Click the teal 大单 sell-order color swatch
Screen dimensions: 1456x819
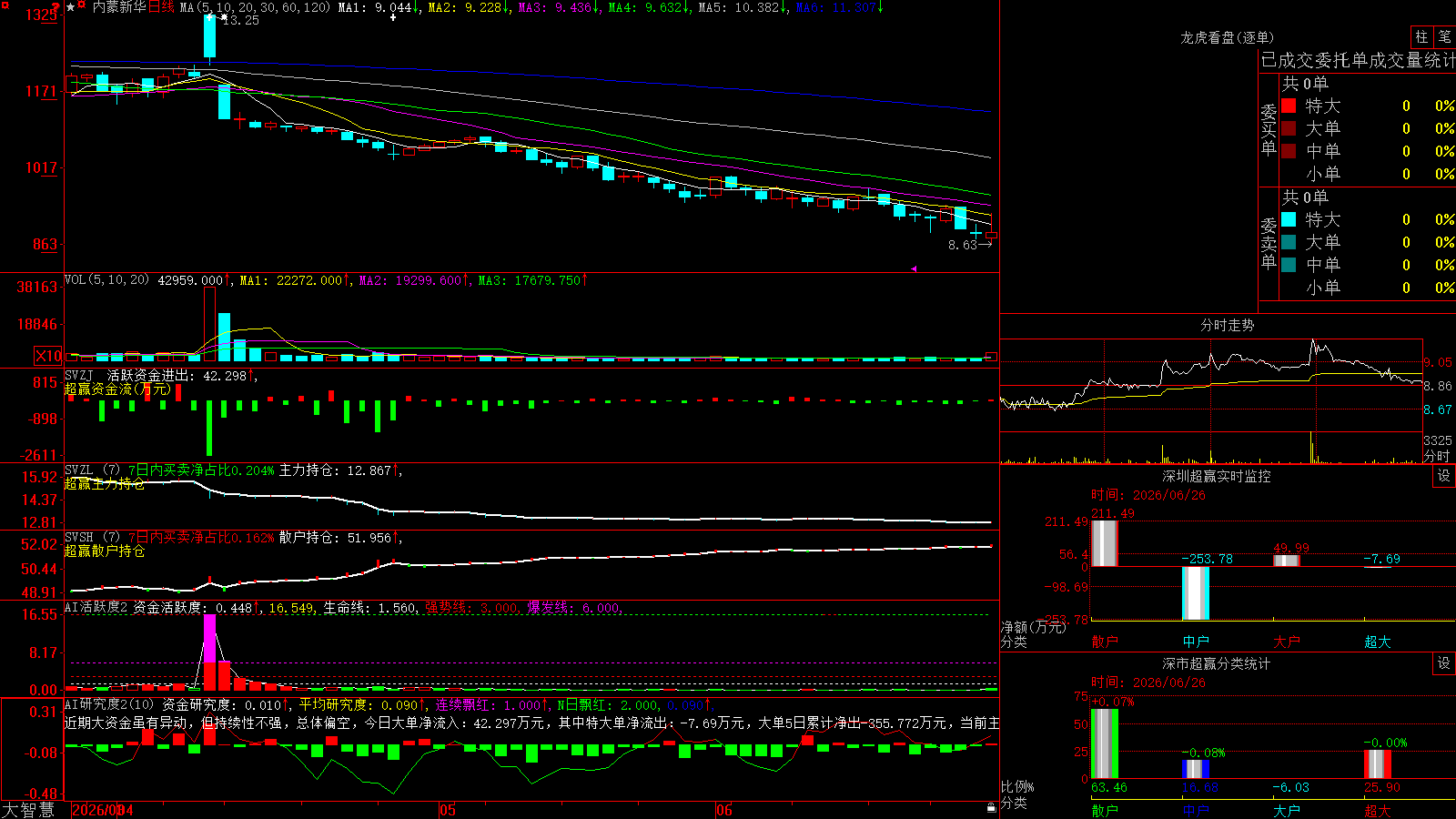coord(1289,242)
